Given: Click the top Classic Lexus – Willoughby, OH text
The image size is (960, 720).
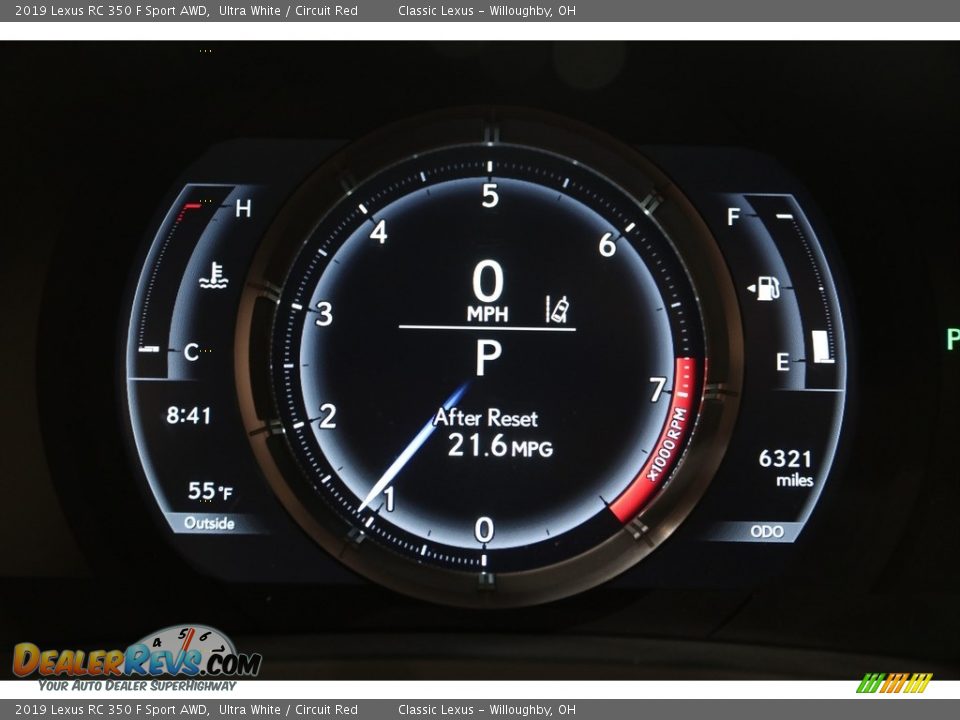Looking at the screenshot, I should 487,10.
